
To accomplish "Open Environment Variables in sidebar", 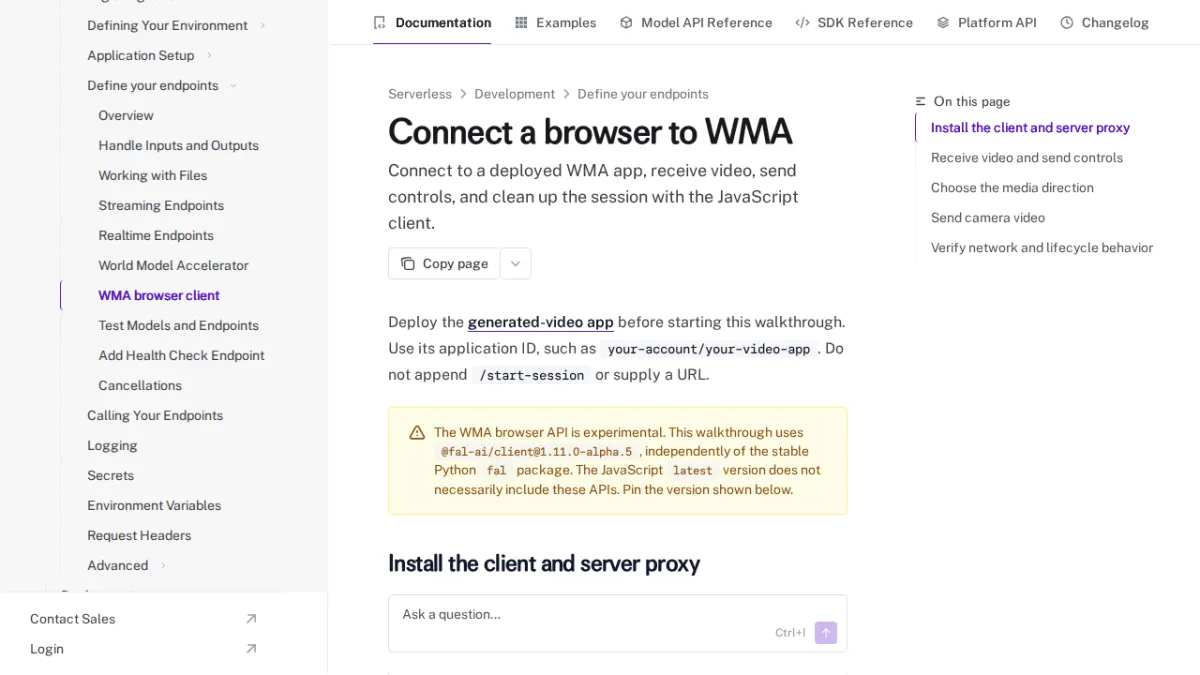I will pos(154,505).
